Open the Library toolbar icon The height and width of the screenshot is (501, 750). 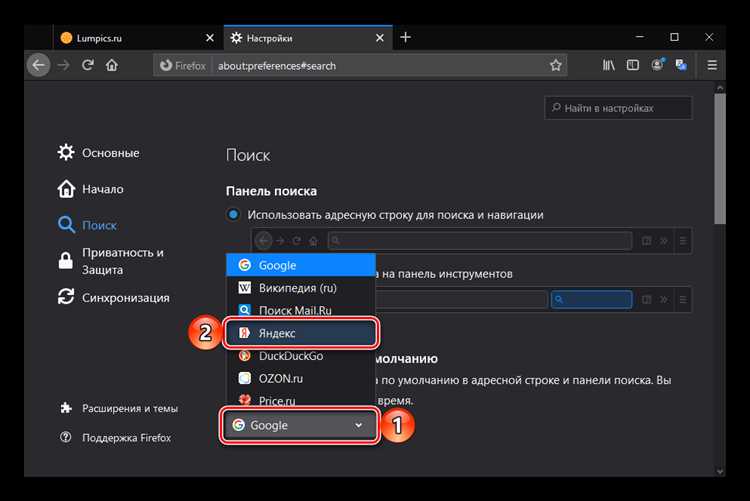click(608, 65)
